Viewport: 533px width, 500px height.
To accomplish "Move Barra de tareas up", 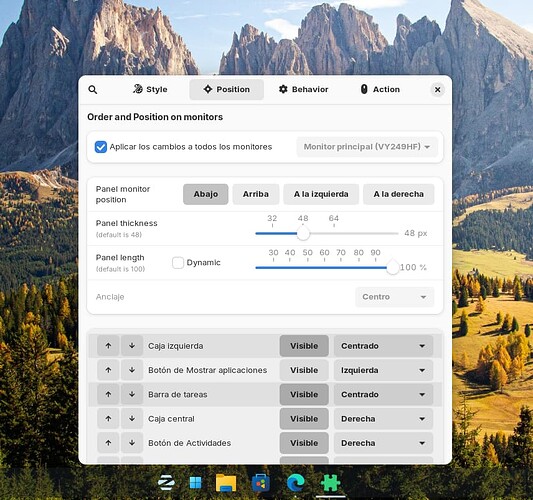I will 108,394.
